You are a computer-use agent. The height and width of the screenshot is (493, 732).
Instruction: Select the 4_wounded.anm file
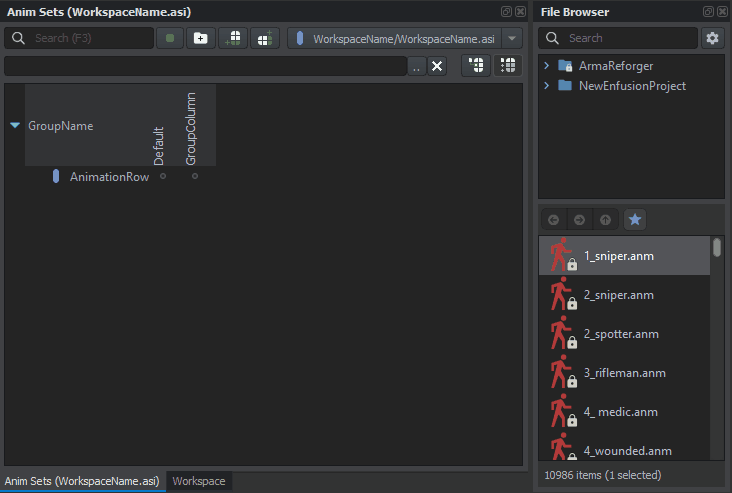(625, 447)
